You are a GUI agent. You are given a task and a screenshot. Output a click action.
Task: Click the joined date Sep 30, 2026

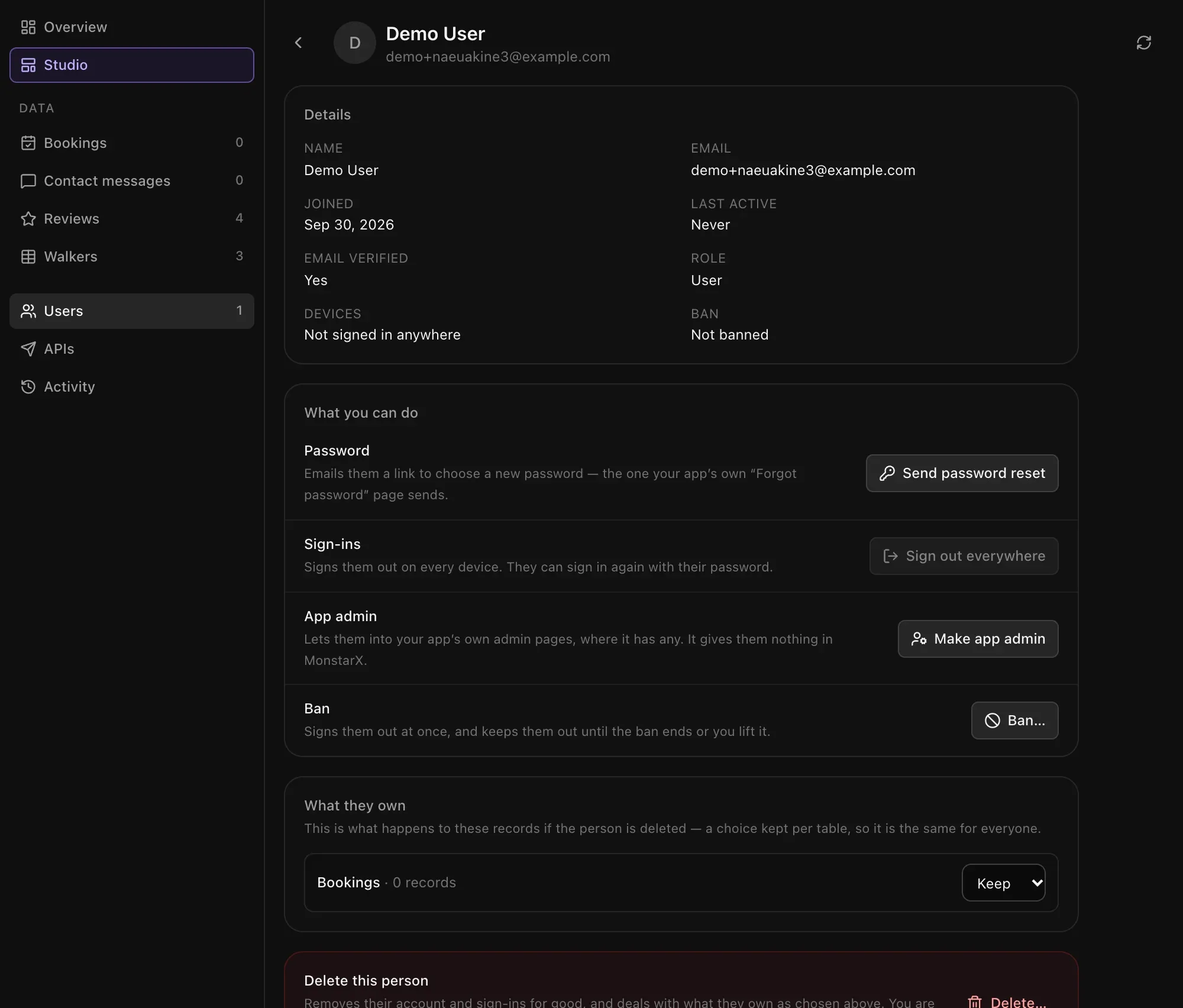click(x=348, y=225)
